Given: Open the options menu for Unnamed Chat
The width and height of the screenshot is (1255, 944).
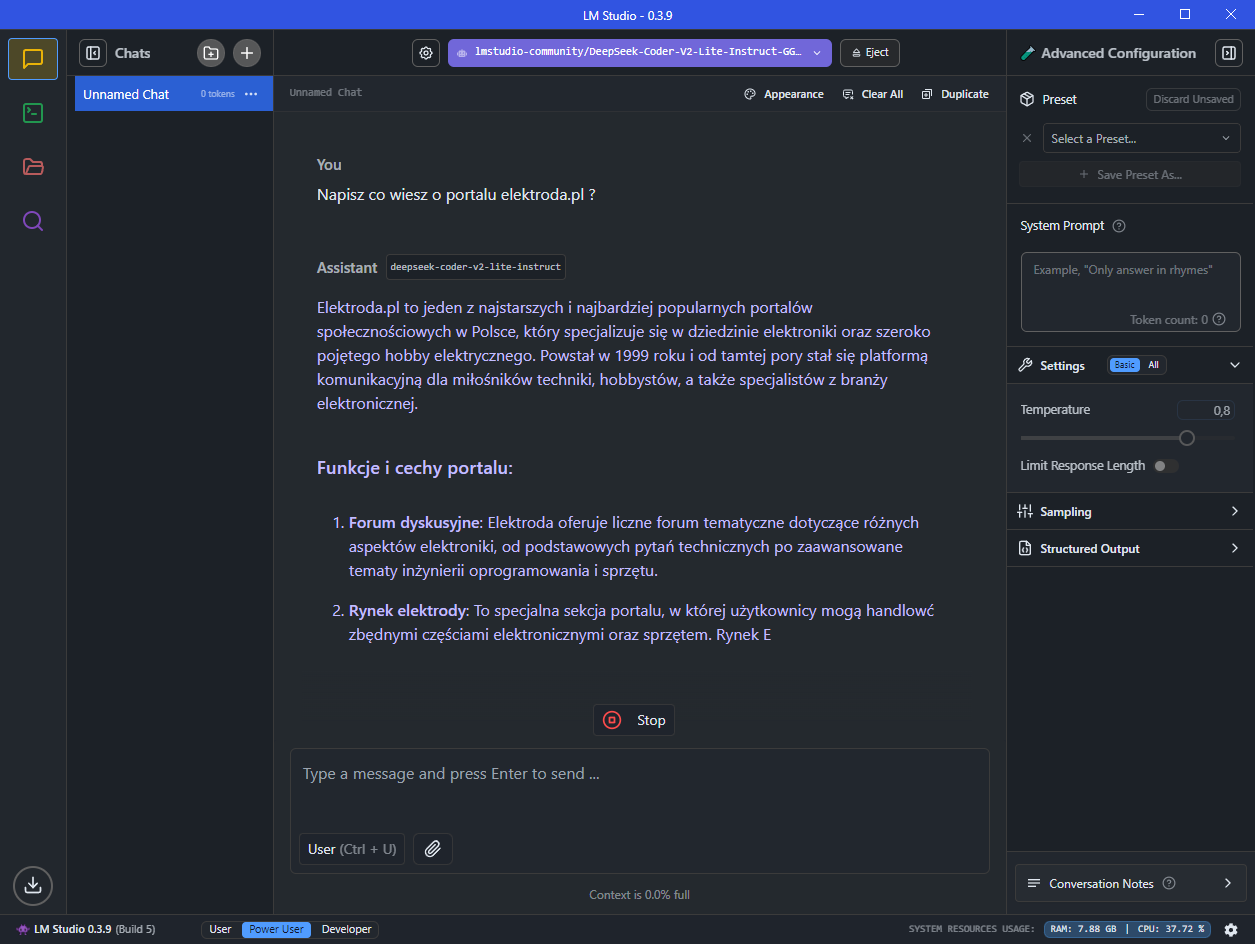Looking at the screenshot, I should pos(251,94).
